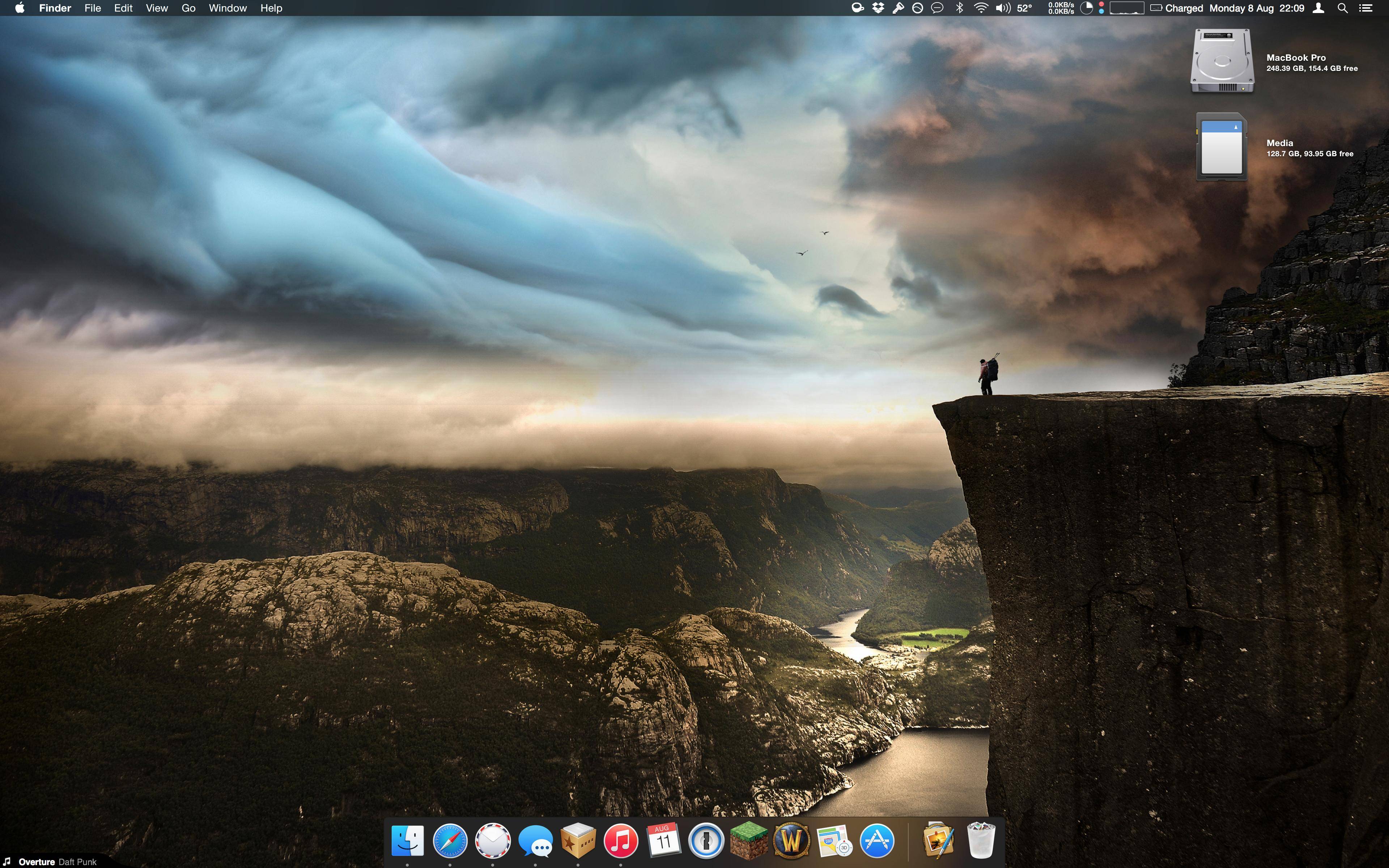Open the Trash in the Dock
This screenshot has width=1389, height=868.
coord(981,841)
